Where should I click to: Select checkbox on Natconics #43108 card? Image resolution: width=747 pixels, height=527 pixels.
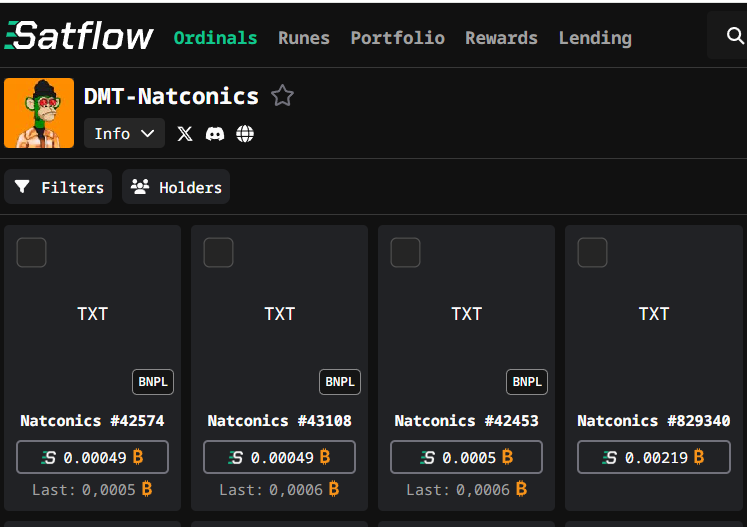218,253
